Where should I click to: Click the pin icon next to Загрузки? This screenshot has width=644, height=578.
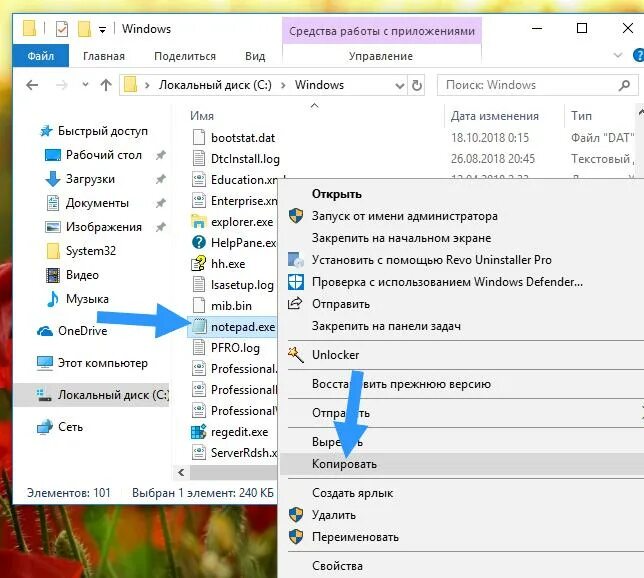tap(161, 179)
